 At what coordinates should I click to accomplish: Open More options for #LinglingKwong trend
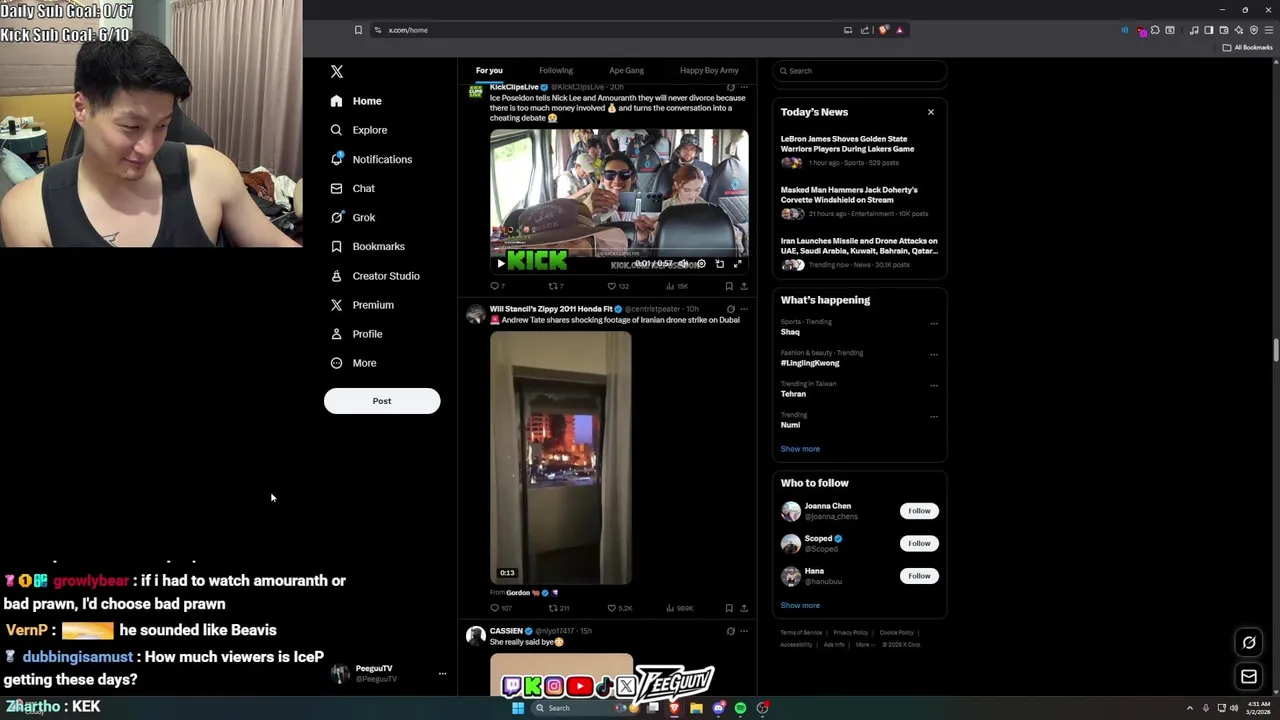(934, 354)
